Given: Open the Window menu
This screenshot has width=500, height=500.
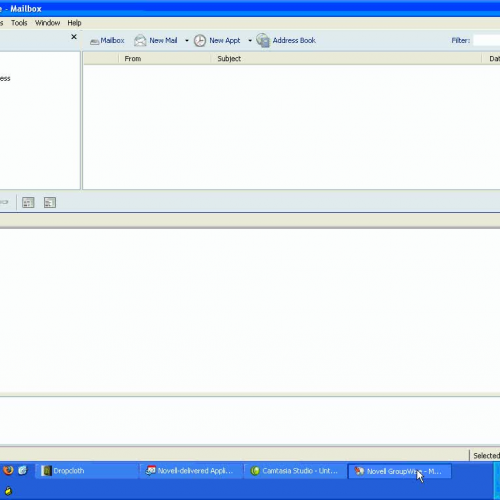Looking at the screenshot, I should click(47, 23).
